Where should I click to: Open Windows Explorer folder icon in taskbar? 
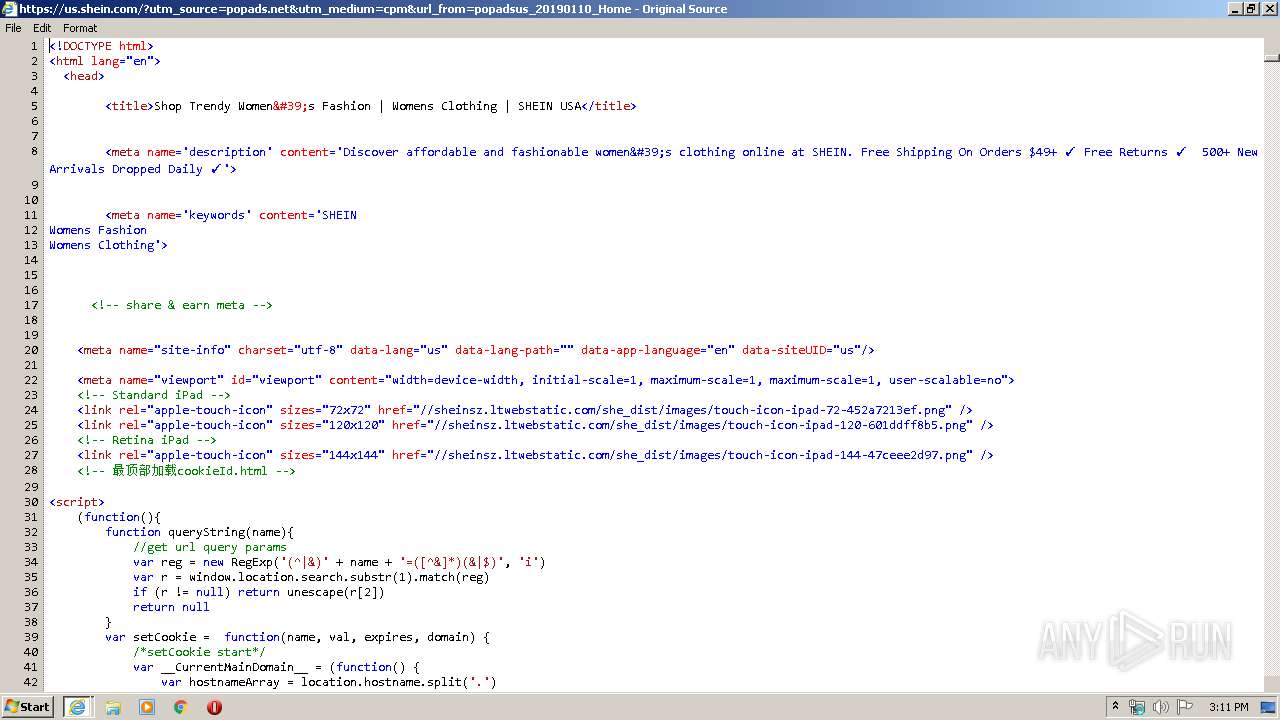click(x=113, y=707)
